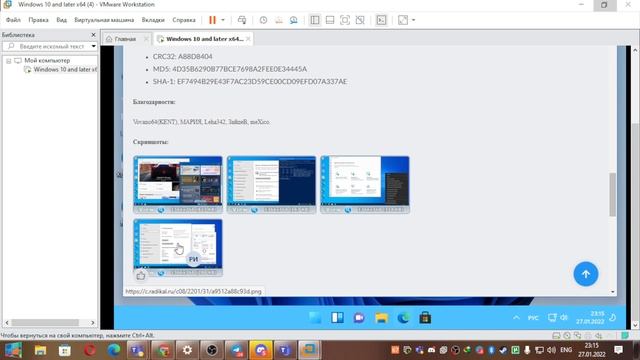The height and width of the screenshot is (360, 640).
Task: Click the library search input field
Action: 48,46
